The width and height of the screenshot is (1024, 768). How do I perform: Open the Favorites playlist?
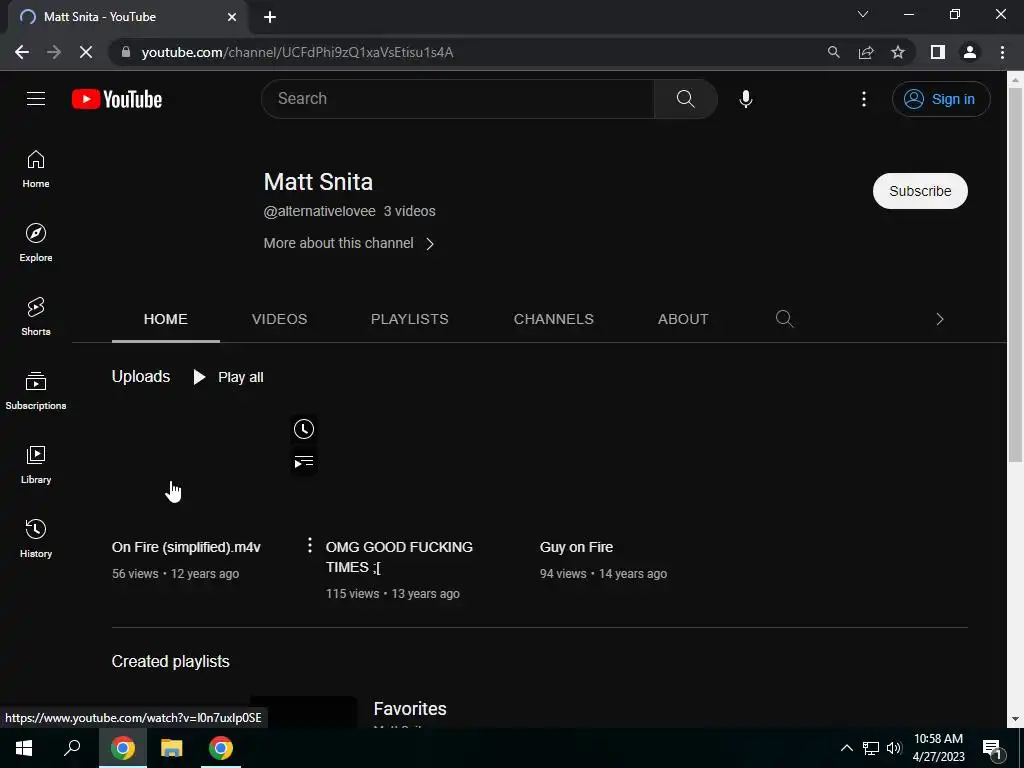[410, 709]
